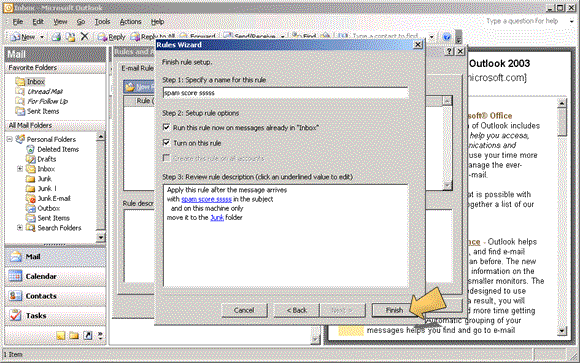Select the Deleted Items folder

[58, 149]
